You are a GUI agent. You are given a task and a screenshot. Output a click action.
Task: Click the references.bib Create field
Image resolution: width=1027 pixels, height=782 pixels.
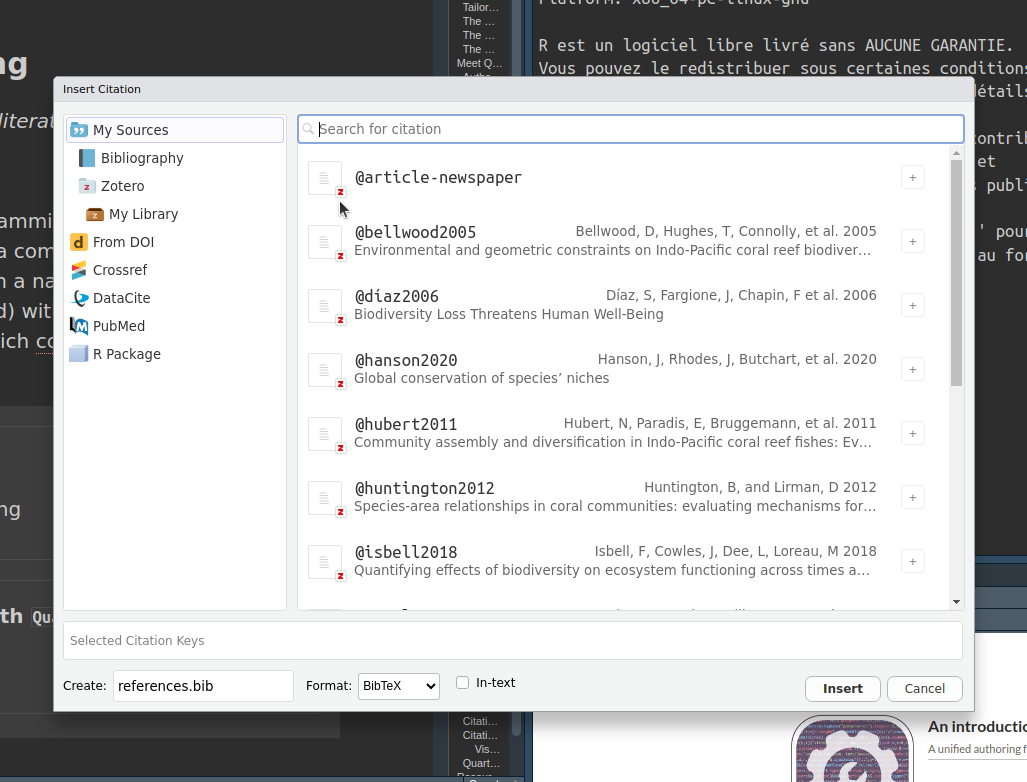point(203,686)
